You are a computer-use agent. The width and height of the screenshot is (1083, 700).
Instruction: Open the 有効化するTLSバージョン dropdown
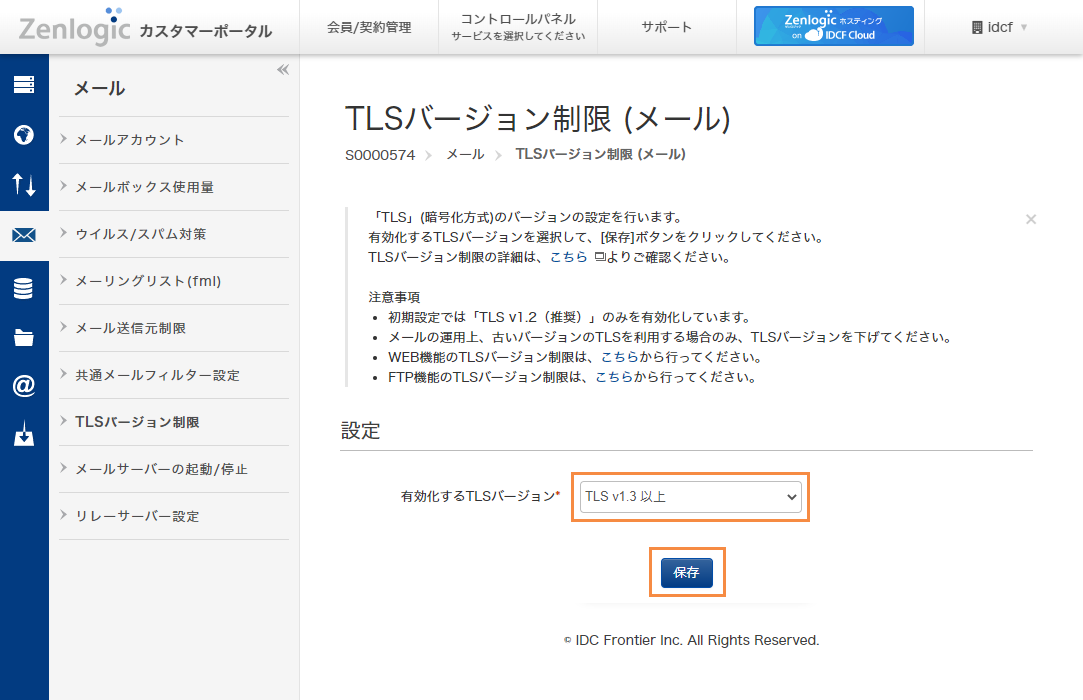[690, 496]
